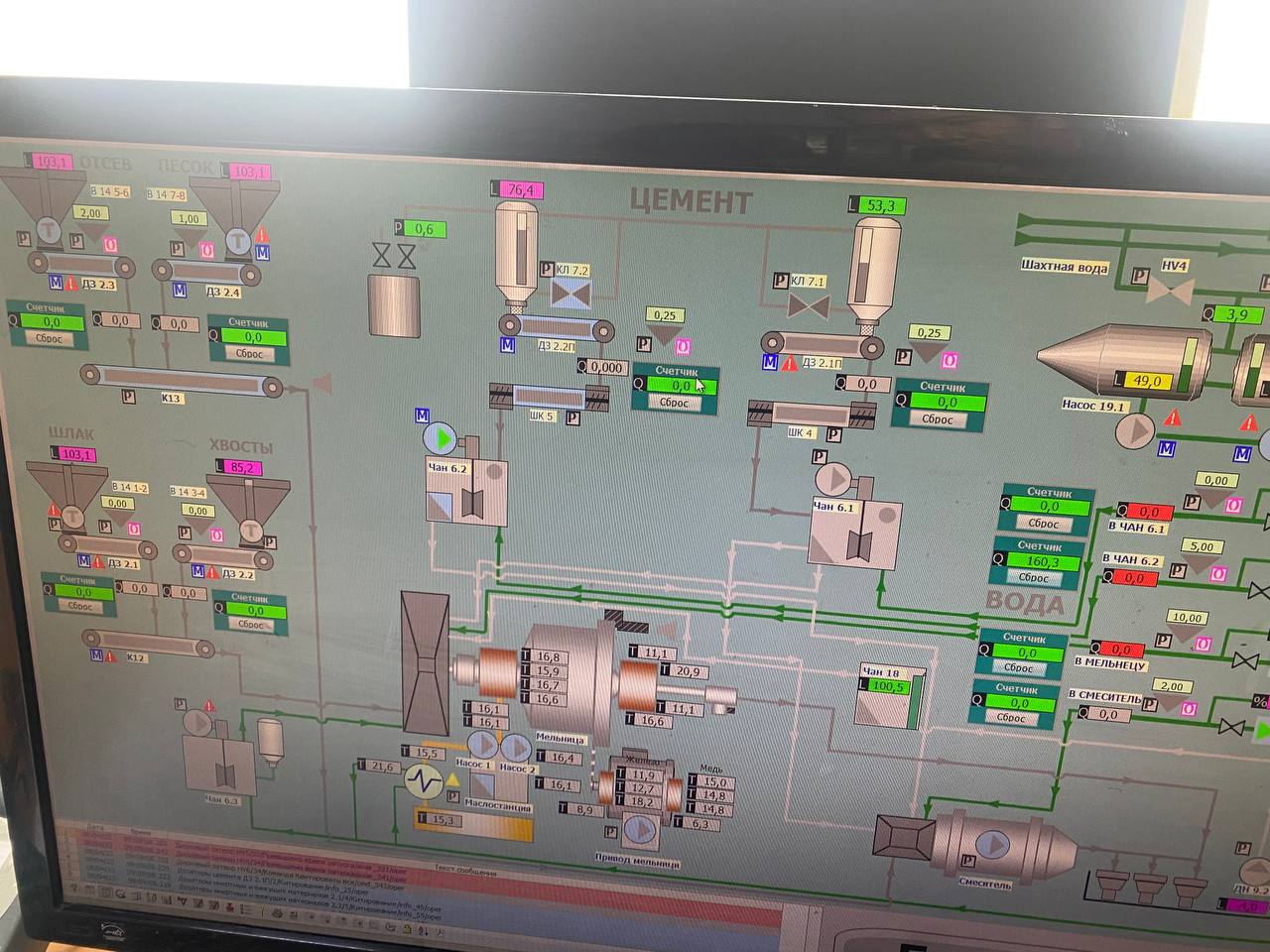
Task: Select the ДЗ 2.1П cement feeder conveyor
Action: [x=822, y=343]
